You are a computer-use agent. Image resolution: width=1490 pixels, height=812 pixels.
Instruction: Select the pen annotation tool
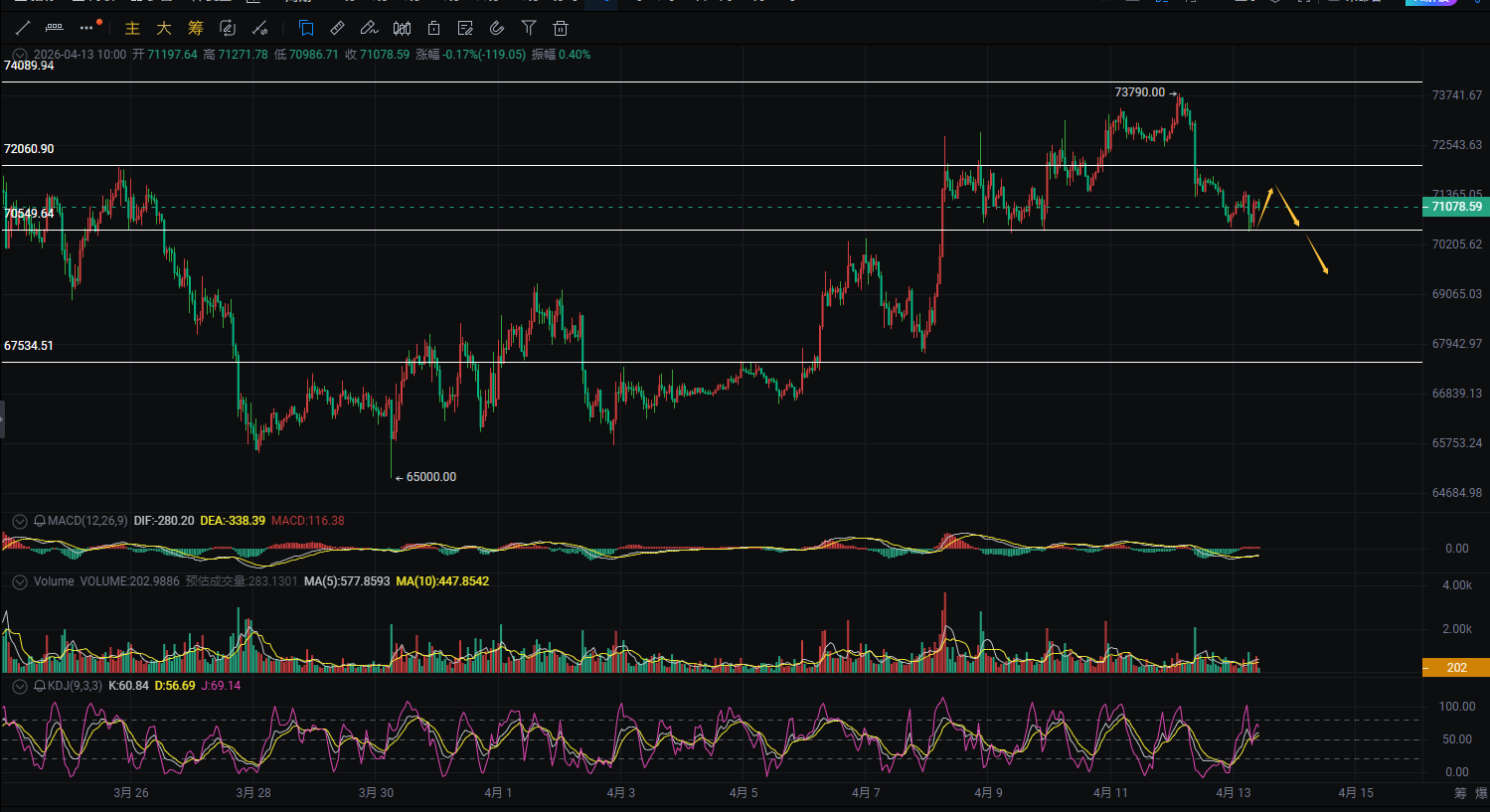coord(370,28)
